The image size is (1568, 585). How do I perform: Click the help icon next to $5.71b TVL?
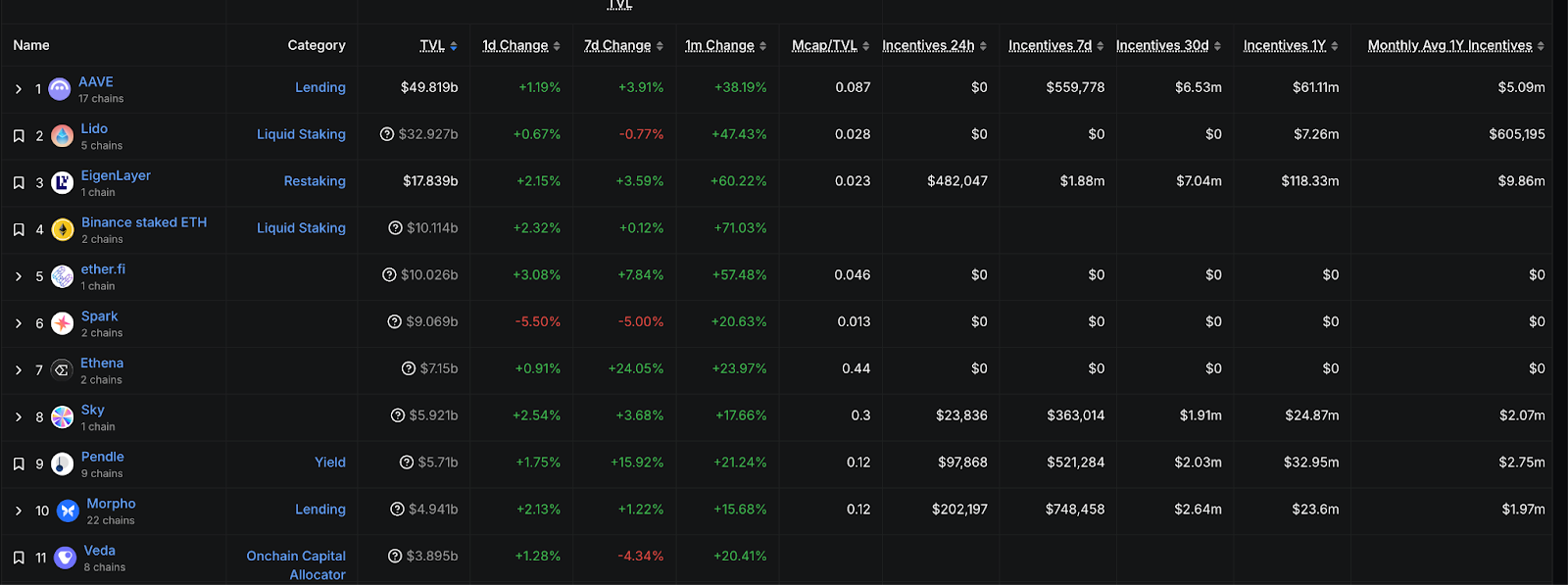(407, 463)
